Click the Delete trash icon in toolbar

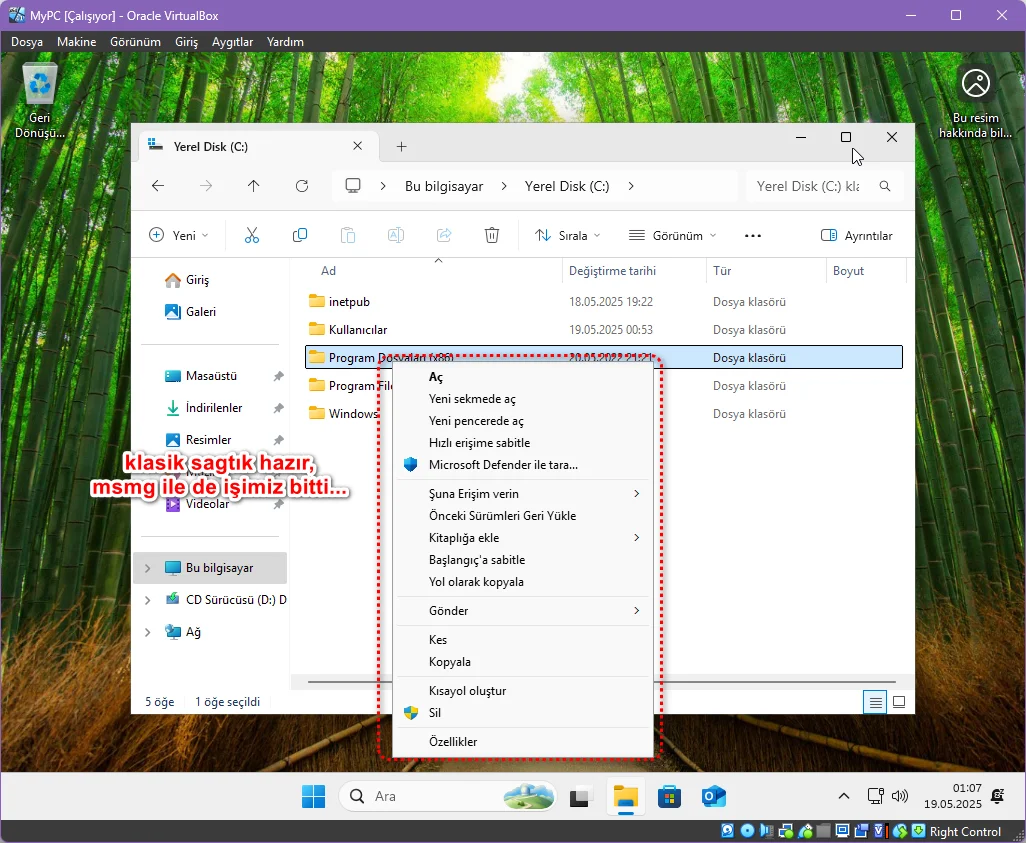(492, 236)
